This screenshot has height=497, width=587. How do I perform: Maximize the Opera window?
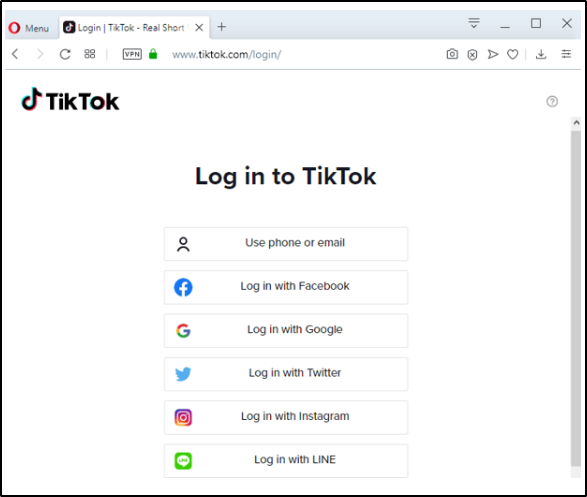tap(536, 23)
